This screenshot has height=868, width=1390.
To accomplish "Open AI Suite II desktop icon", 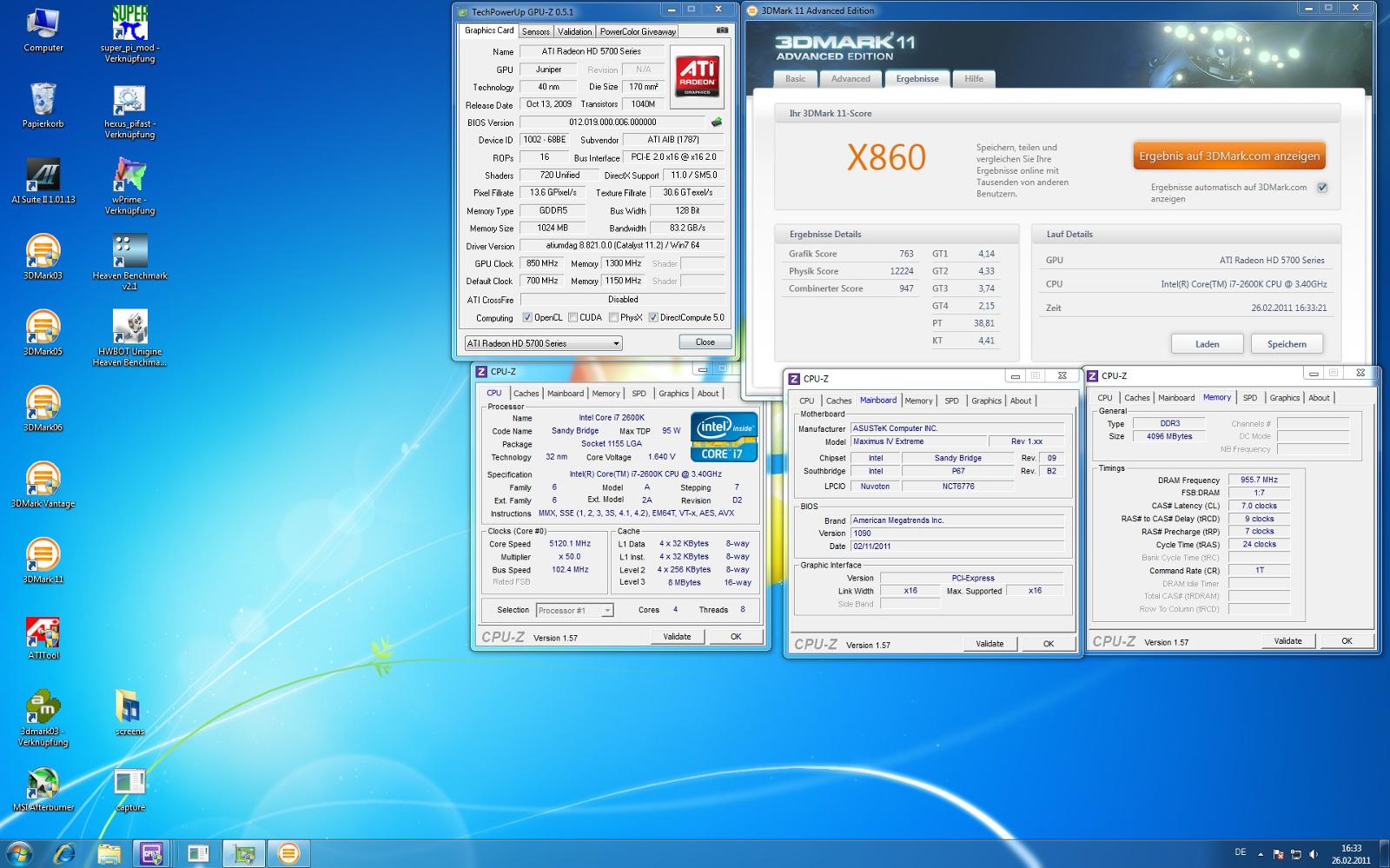I will (43, 182).
